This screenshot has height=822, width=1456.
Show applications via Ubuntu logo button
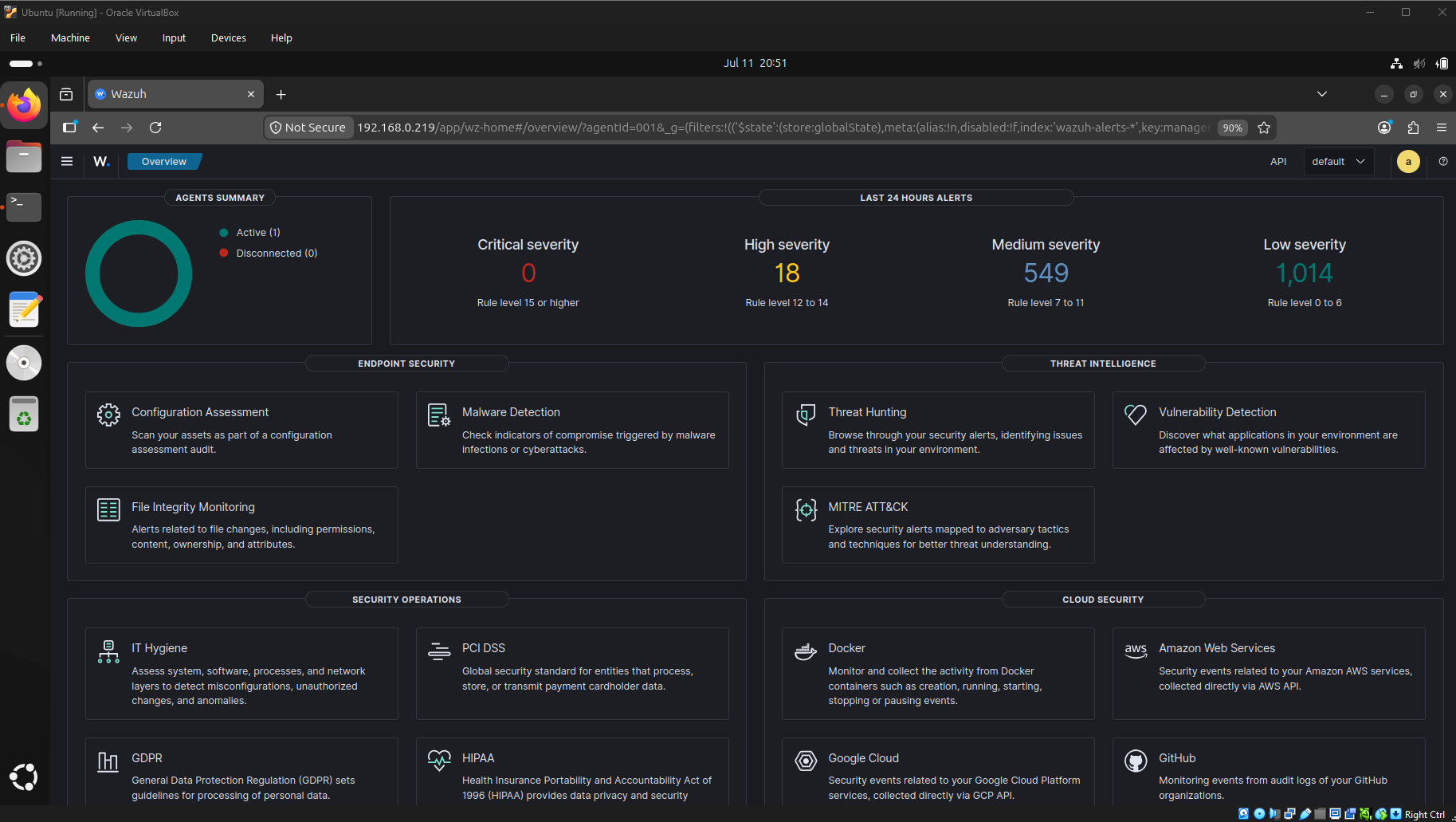coord(24,777)
